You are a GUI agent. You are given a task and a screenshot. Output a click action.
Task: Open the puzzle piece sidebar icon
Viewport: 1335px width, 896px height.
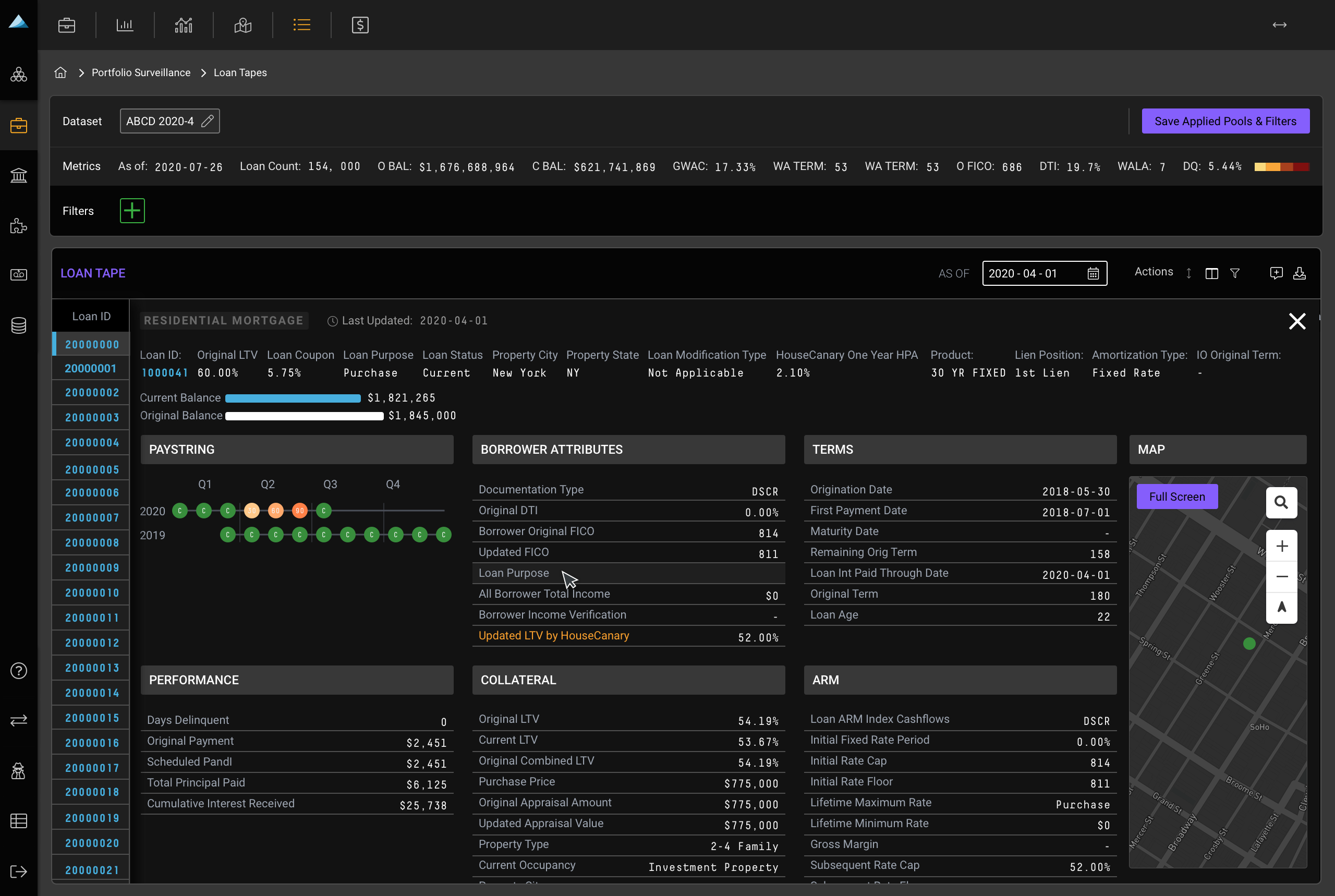[x=19, y=226]
